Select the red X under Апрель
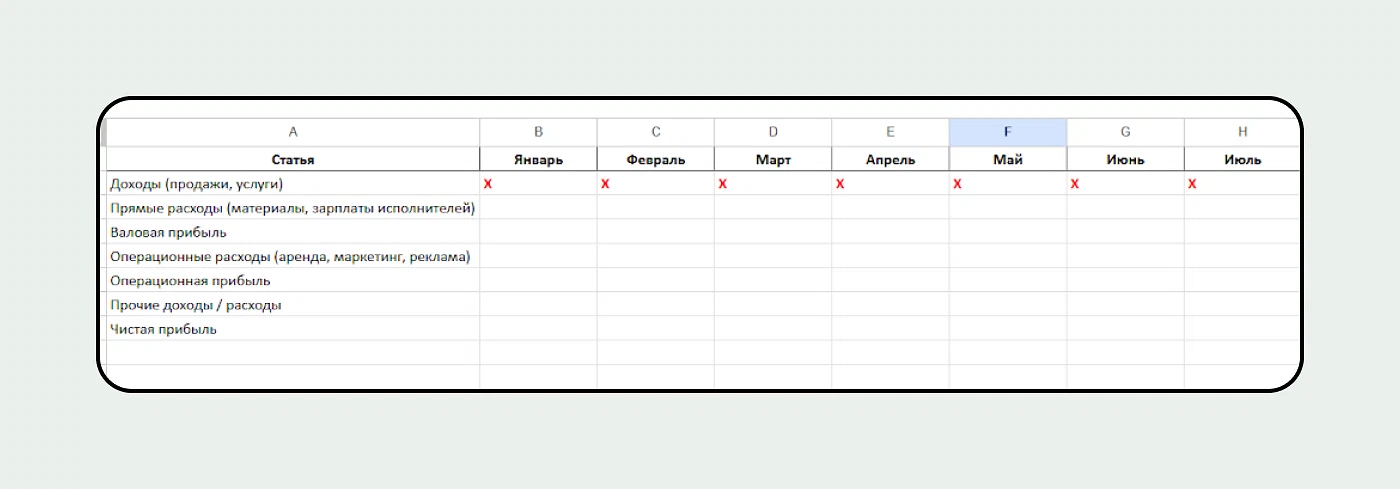The width and height of the screenshot is (1400, 489). pyautogui.click(x=840, y=184)
